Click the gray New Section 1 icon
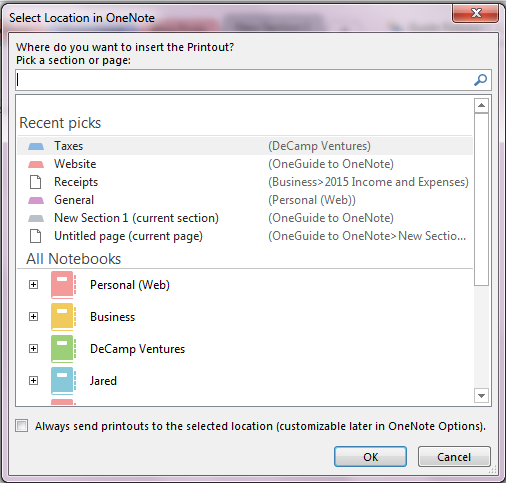The image size is (506, 483). [36, 218]
